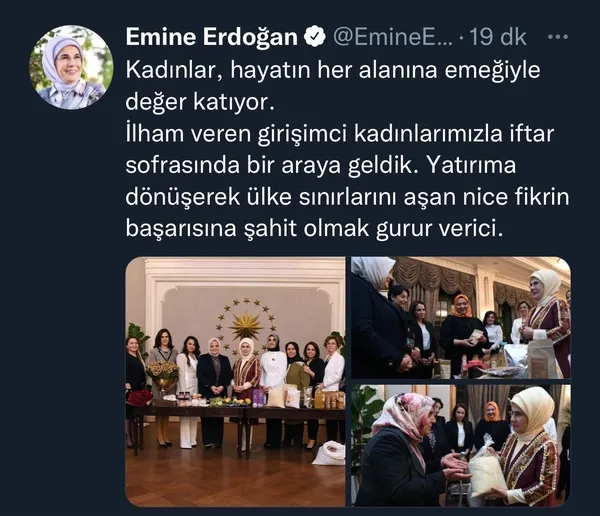Click the blue verified badge icon
This screenshot has width=600, height=516.
point(314,37)
